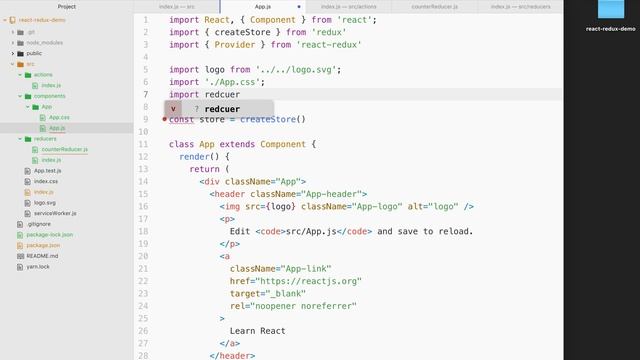Click the App.css file icon
This screenshot has height=360, width=640.
pos(42,118)
